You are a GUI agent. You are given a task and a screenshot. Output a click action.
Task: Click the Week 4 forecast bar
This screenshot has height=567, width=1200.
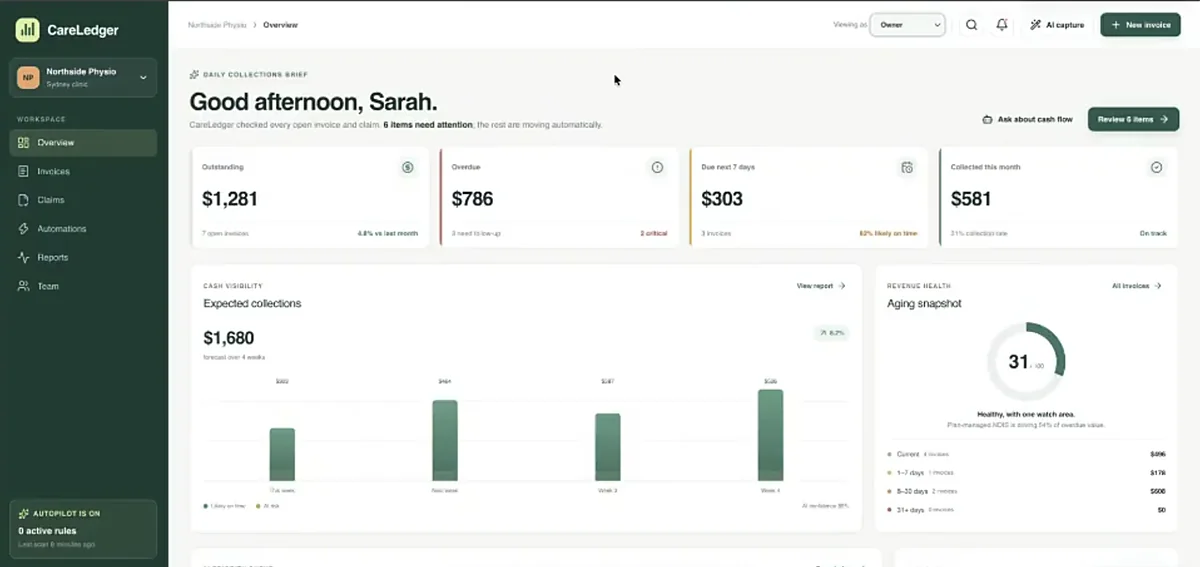click(770, 436)
